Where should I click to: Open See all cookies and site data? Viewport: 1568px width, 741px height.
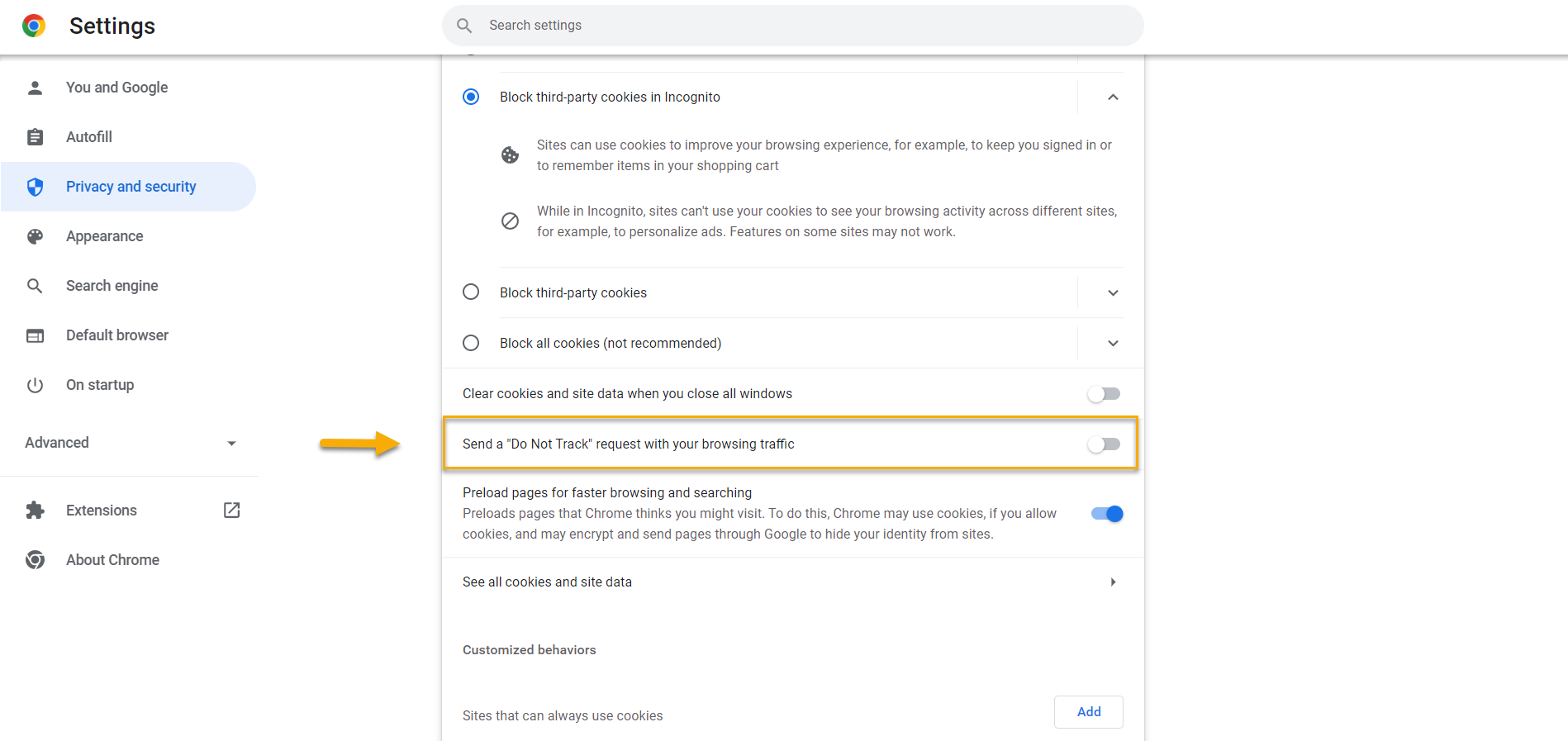click(x=793, y=582)
